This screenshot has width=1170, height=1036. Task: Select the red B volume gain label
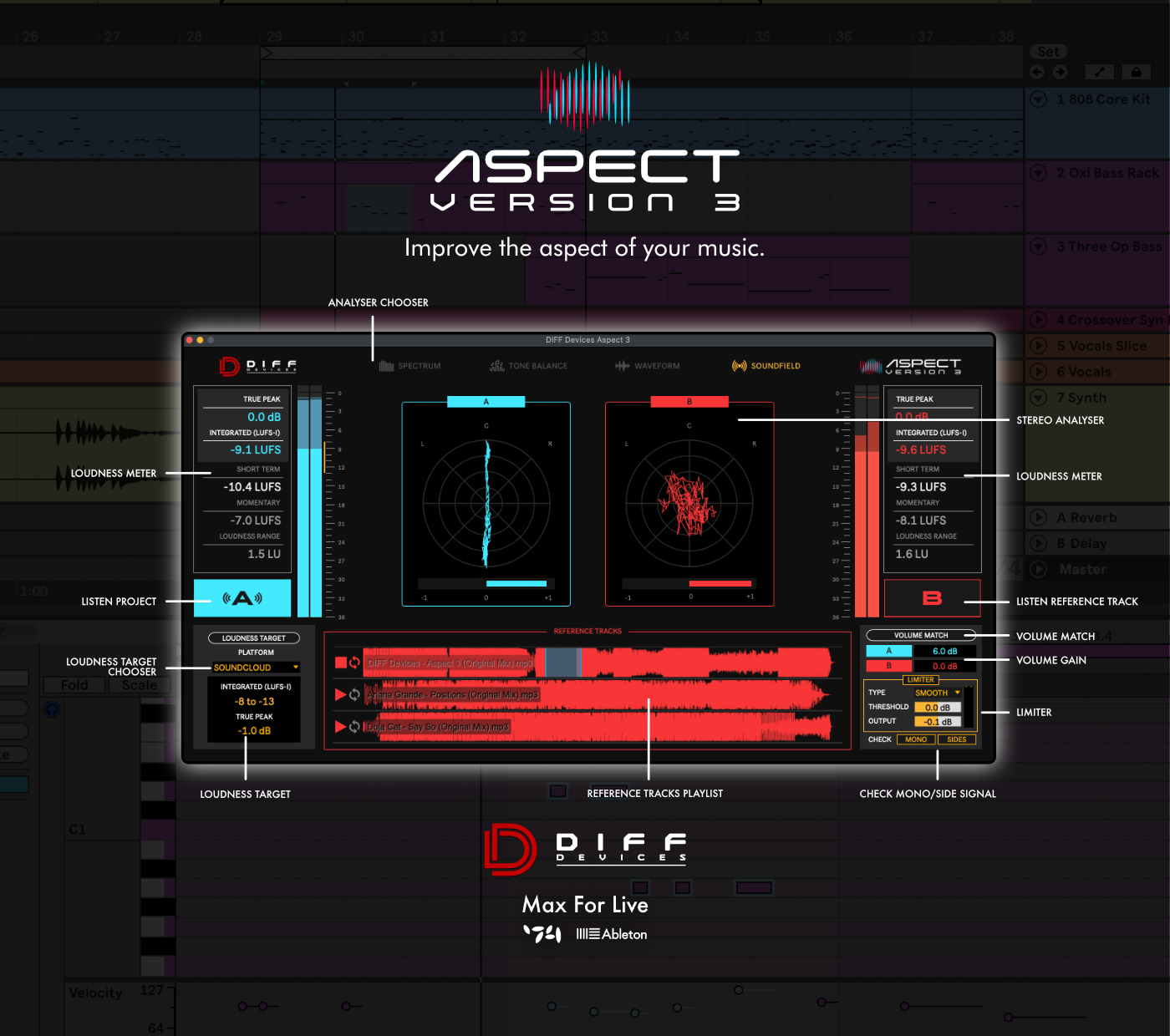(888, 666)
